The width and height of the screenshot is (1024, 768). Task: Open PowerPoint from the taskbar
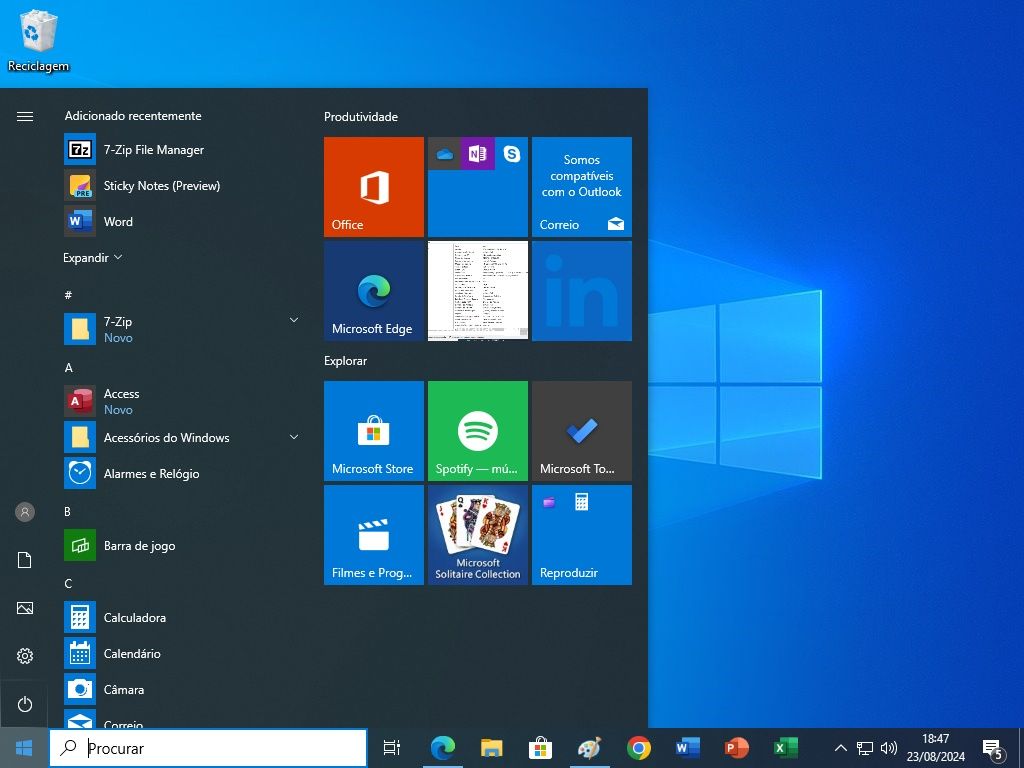click(737, 748)
